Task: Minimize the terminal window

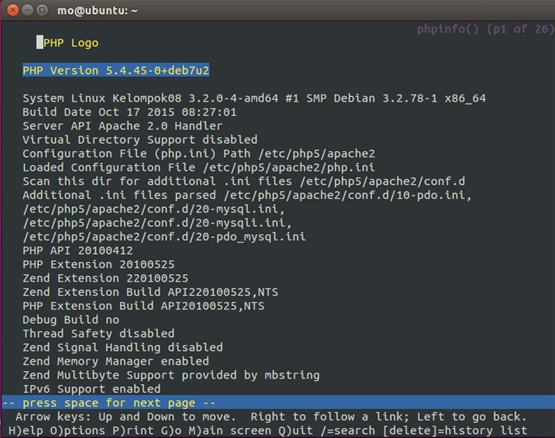Action: pyautogui.click(x=27, y=10)
